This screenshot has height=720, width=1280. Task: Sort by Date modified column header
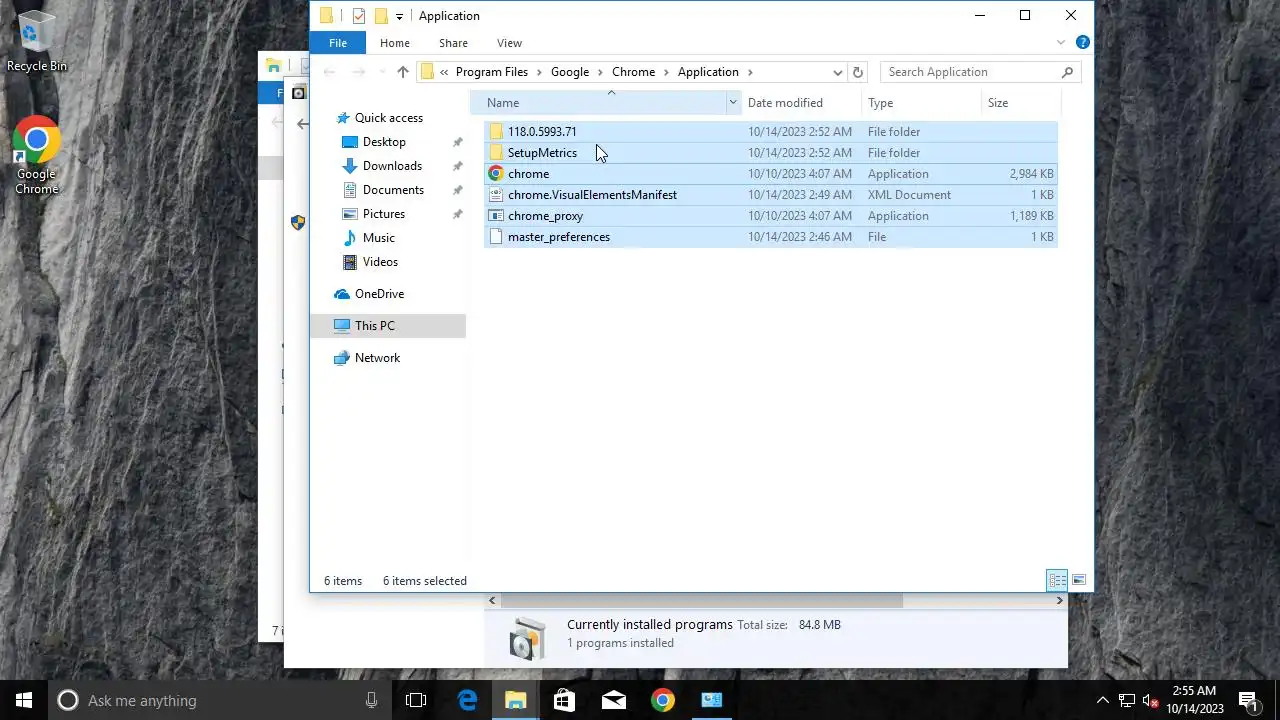tap(800, 103)
